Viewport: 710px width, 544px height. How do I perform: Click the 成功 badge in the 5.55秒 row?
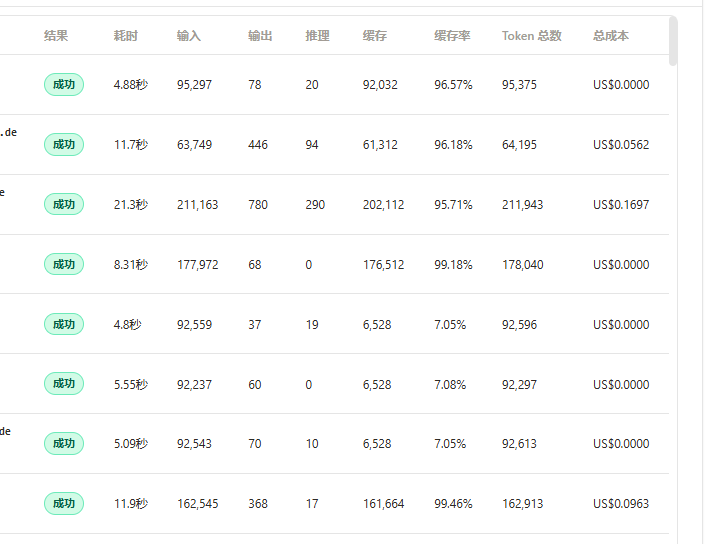point(64,384)
